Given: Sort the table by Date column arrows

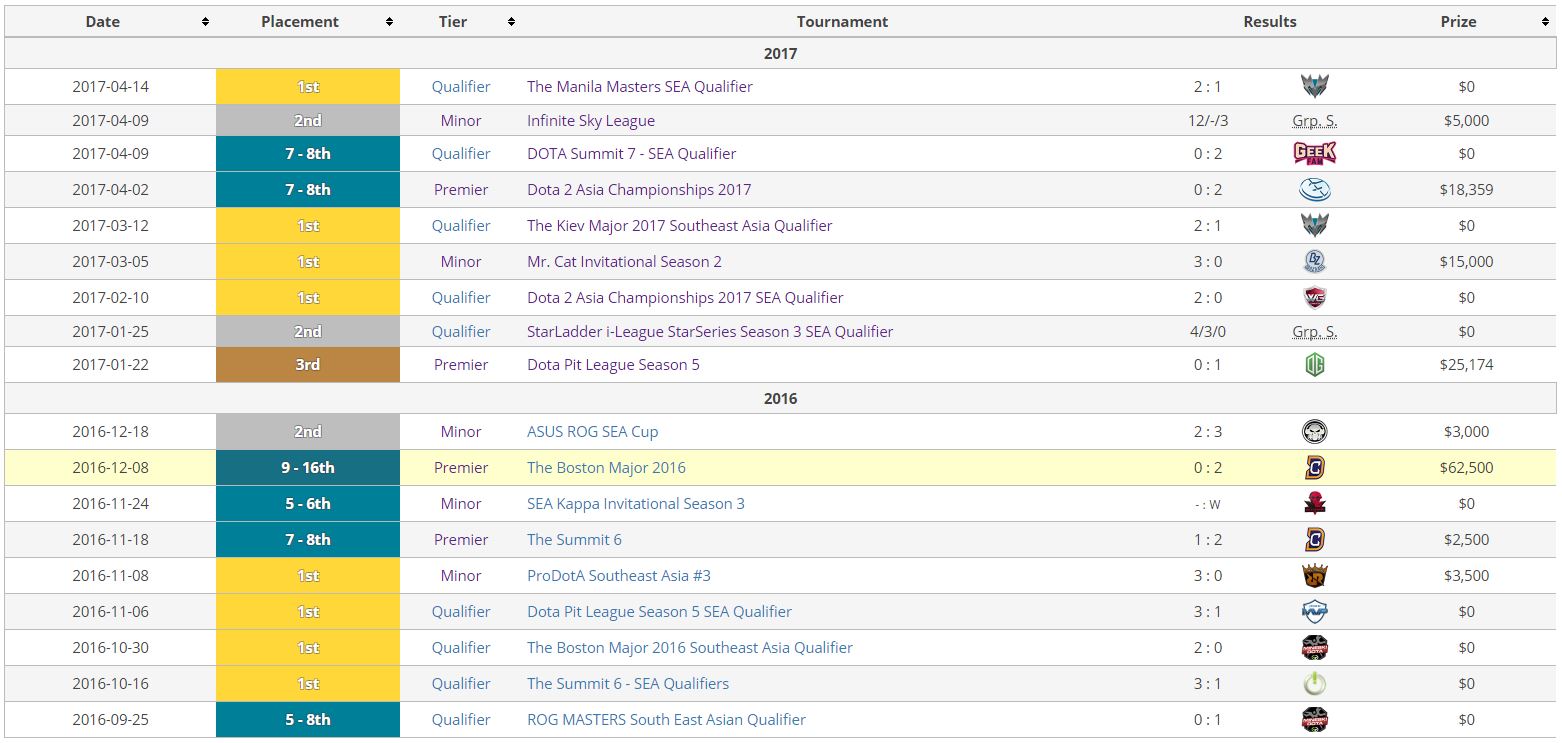Looking at the screenshot, I should point(205,22).
